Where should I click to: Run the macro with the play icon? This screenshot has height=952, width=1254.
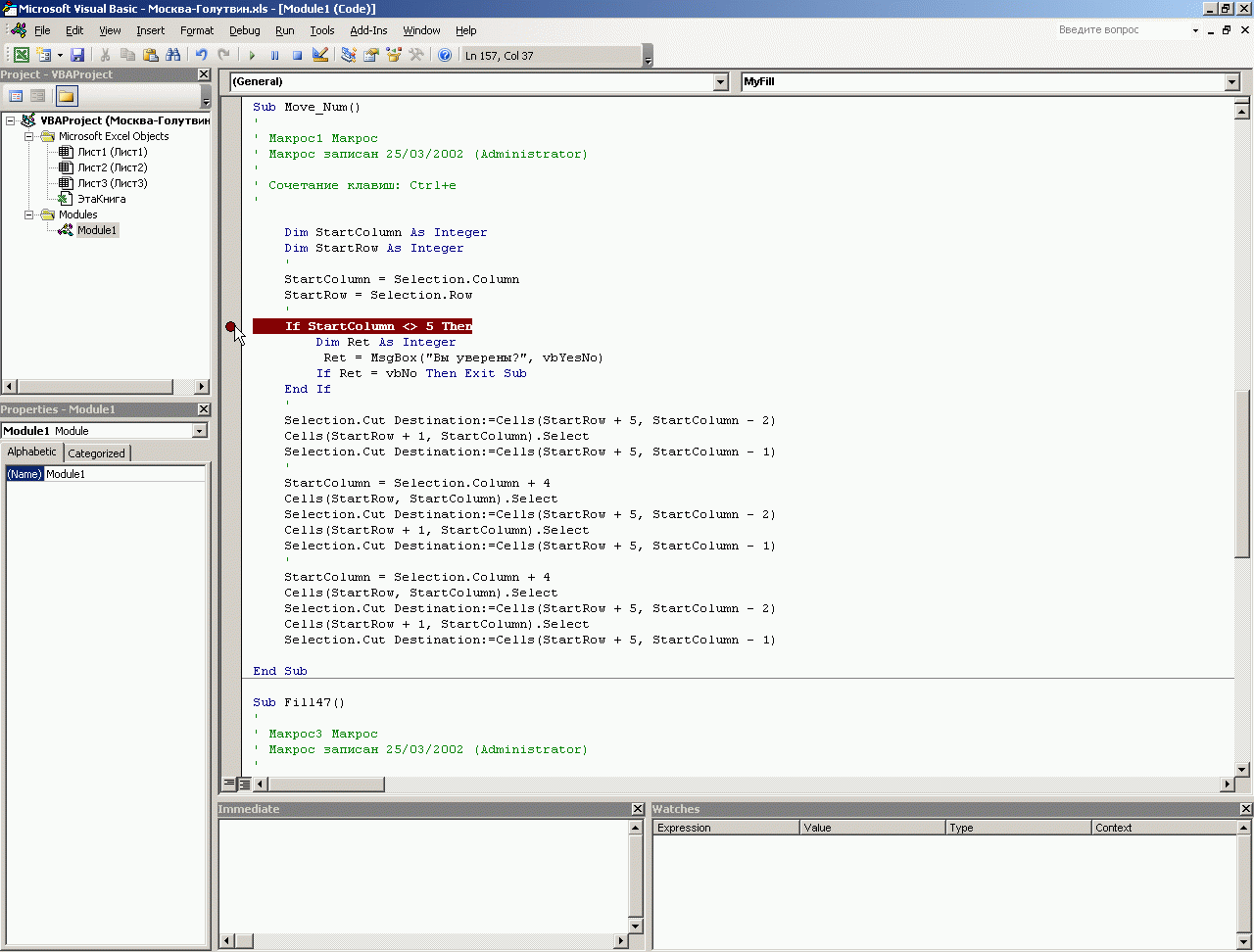tap(252, 56)
